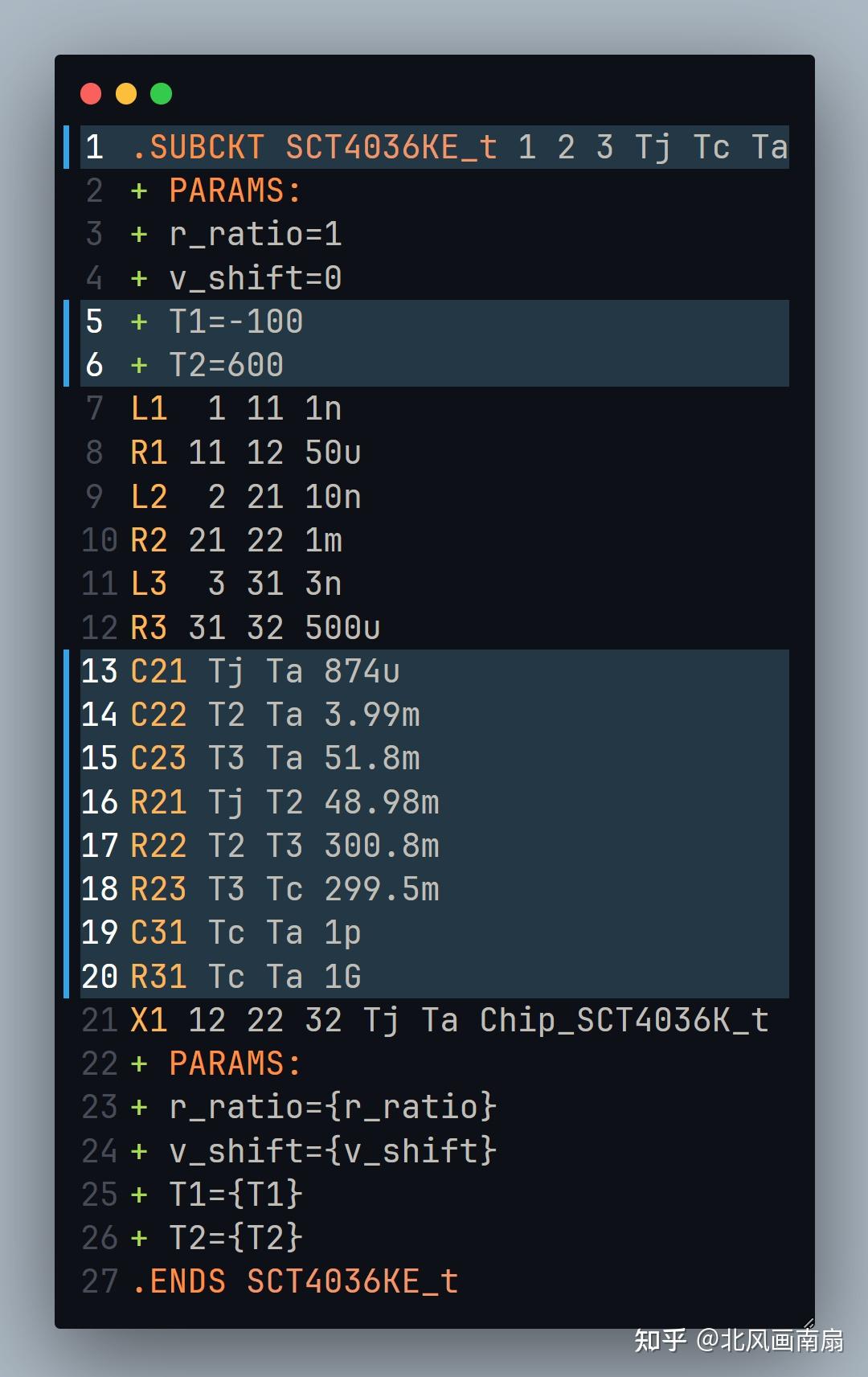Image resolution: width=868 pixels, height=1377 pixels.
Task: Click the Chip_SCT4036K_t subcircuit reference
Action: coord(624,1020)
